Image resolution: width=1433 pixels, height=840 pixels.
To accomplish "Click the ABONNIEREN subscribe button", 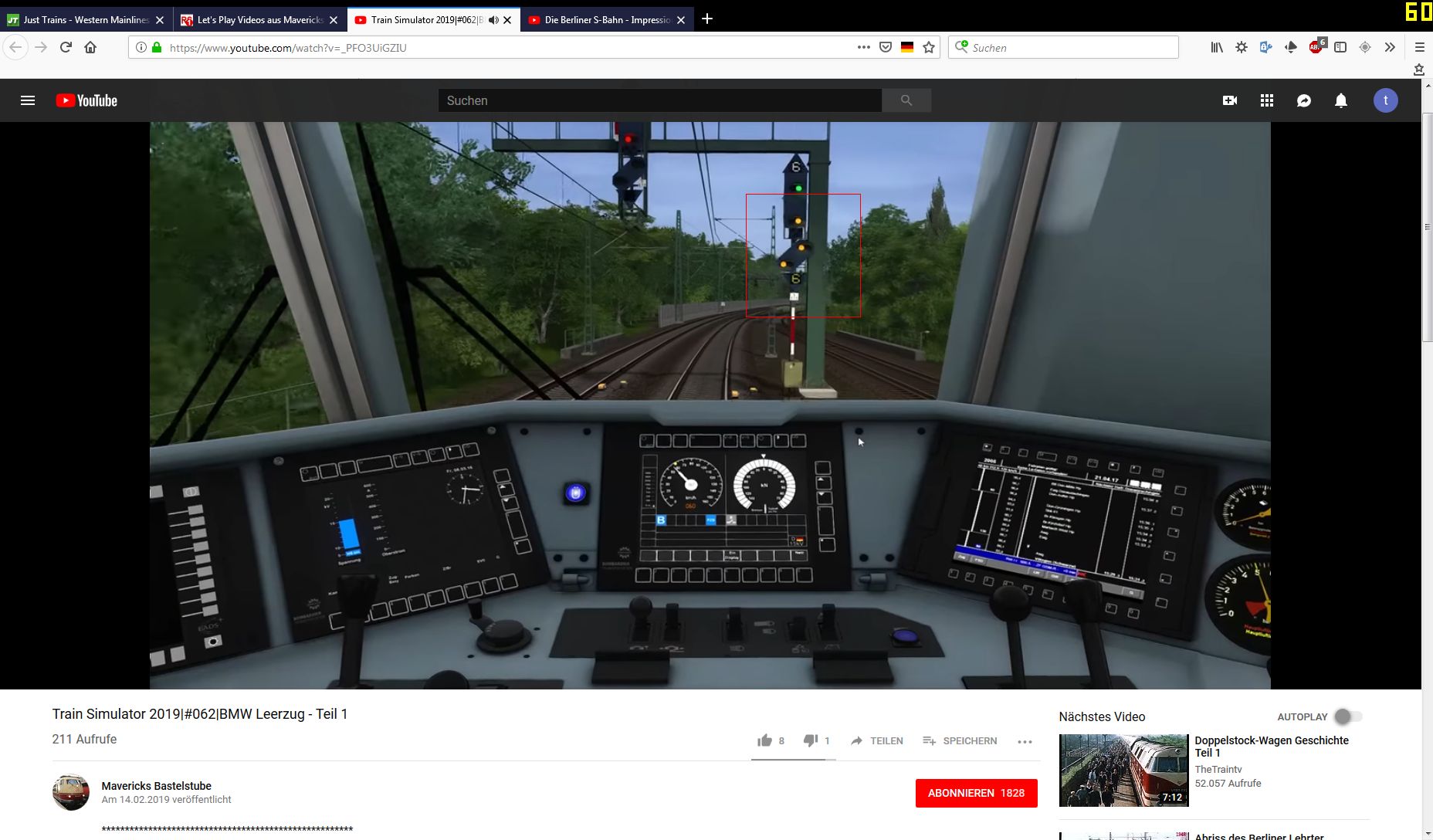I will pyautogui.click(x=976, y=793).
